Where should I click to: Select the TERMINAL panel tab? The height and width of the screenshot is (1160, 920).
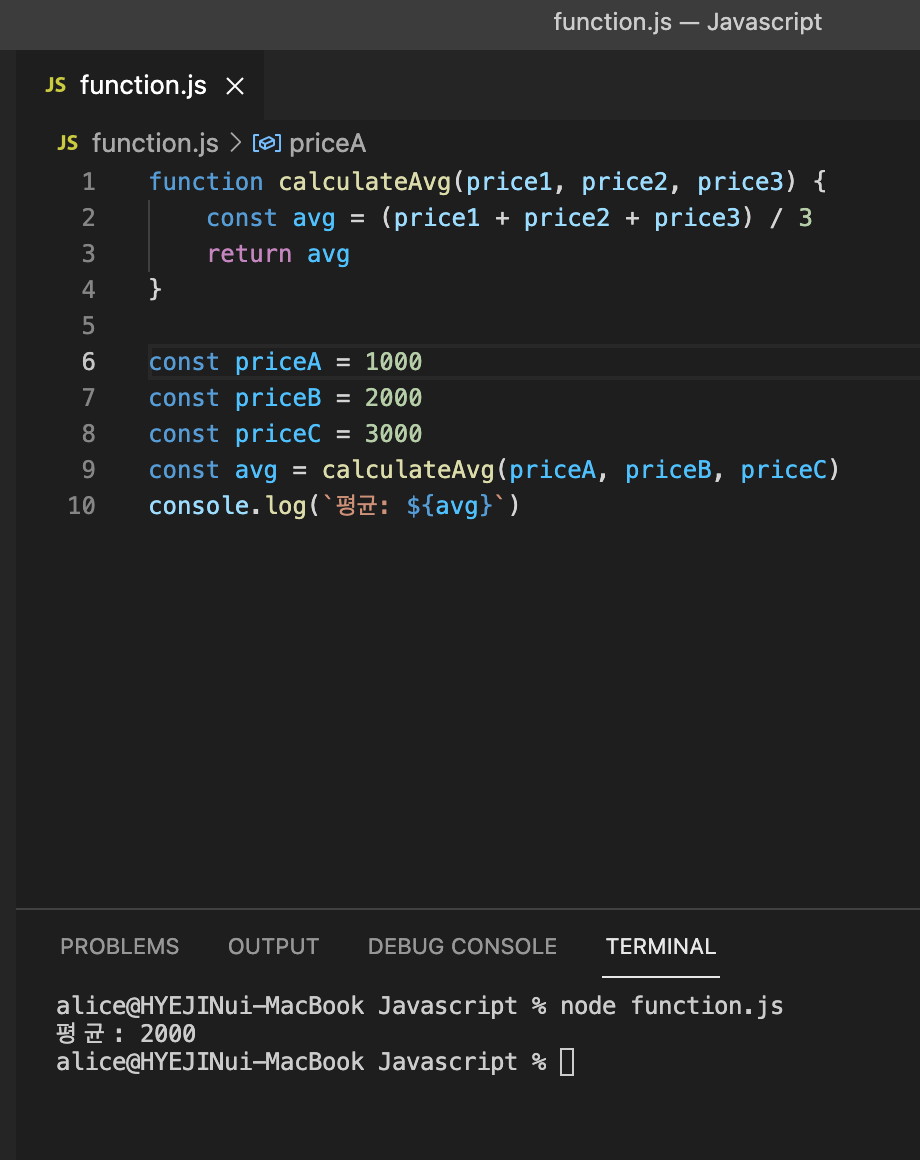[x=661, y=946]
